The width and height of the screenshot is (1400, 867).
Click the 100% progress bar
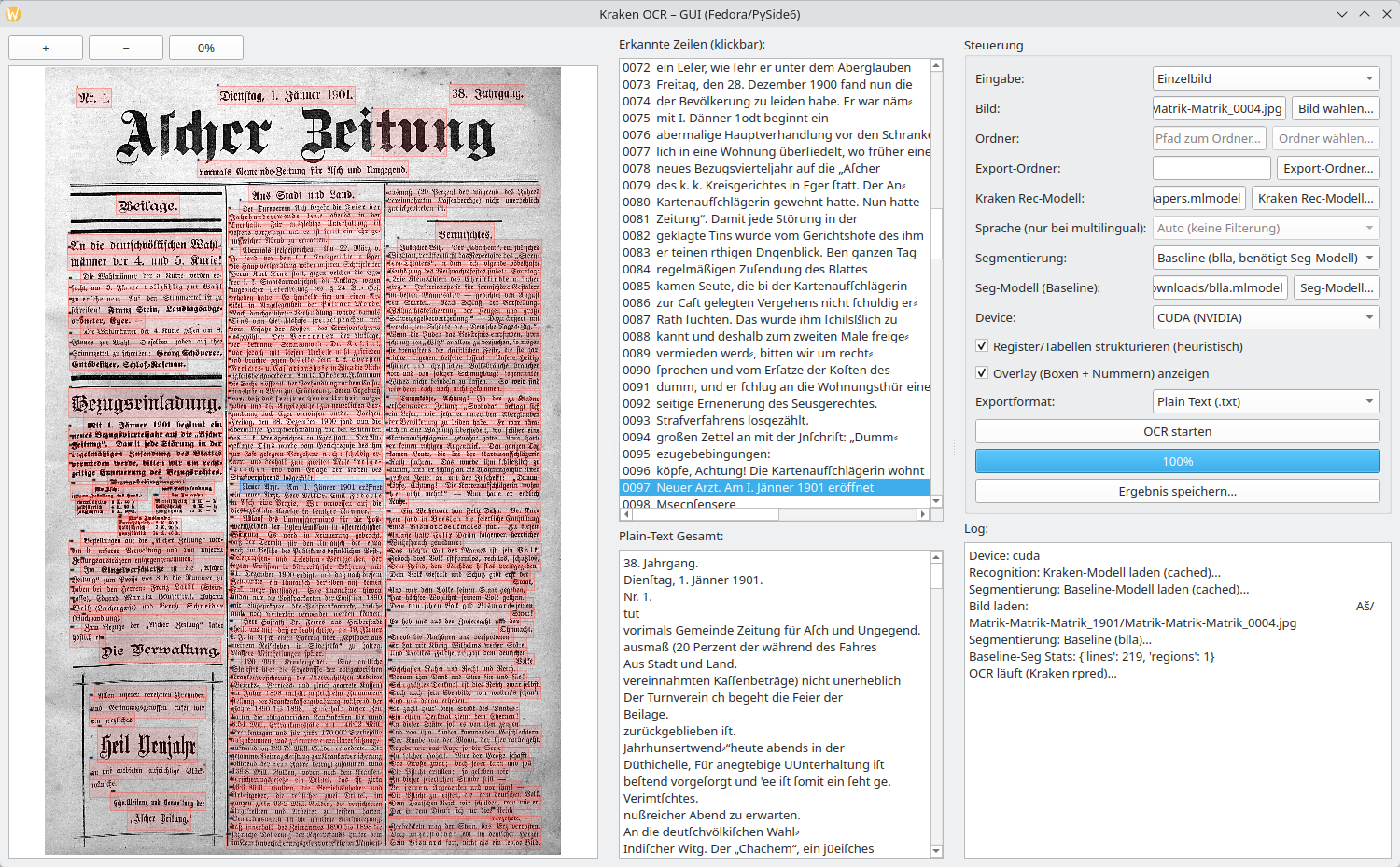(1178, 461)
